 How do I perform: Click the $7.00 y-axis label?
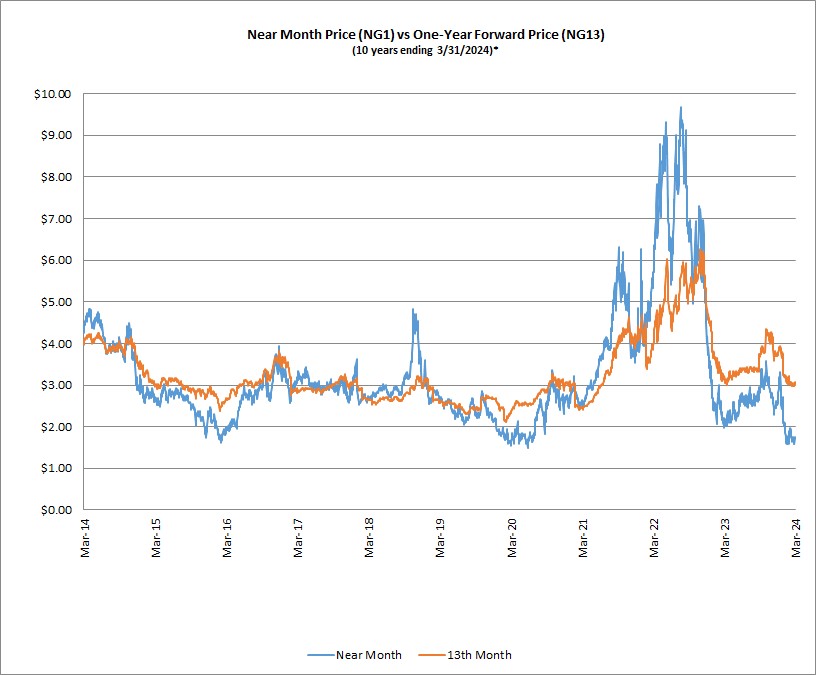point(56,219)
